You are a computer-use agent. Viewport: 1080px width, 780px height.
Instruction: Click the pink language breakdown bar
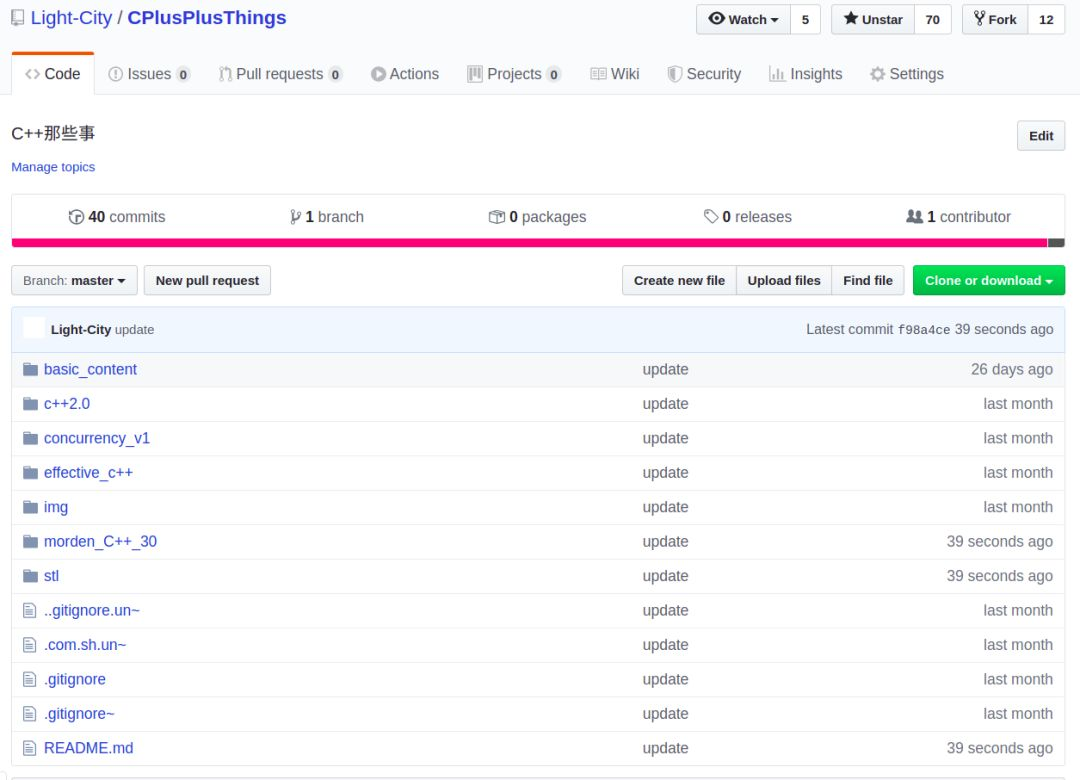point(529,243)
